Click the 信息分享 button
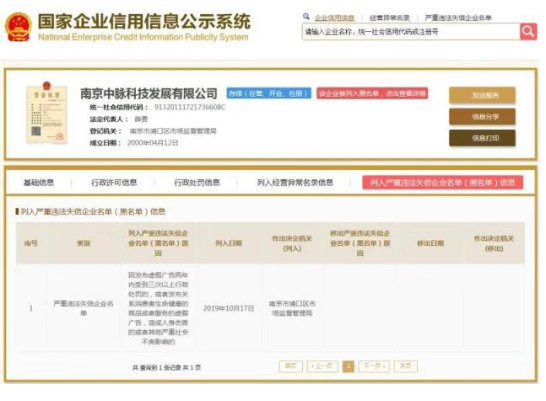 [482, 117]
